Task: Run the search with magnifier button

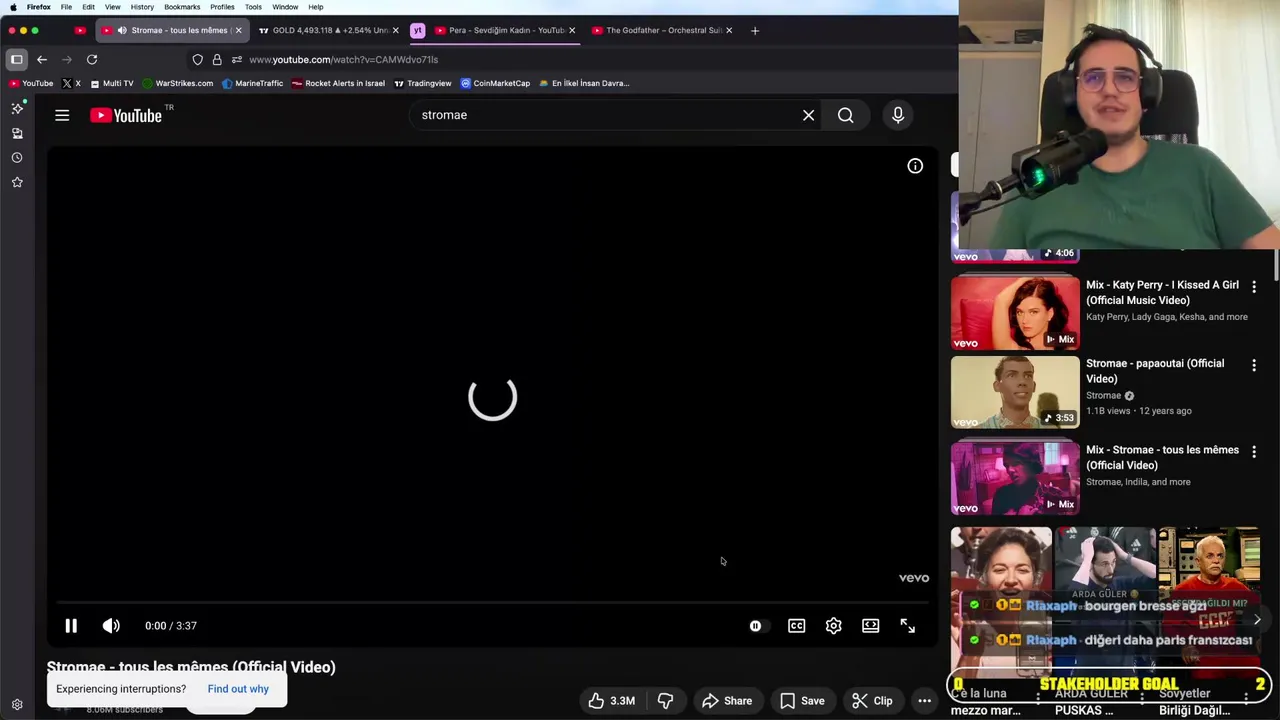Action: coord(846,115)
